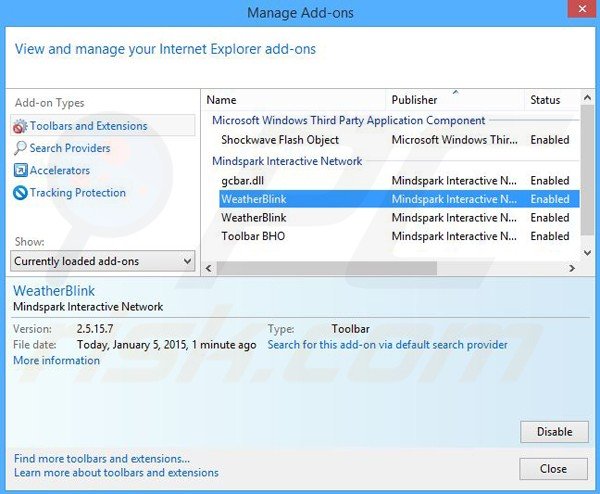Click scroll left arrow of horizontal scrollbar
The image size is (600, 494).
tap(209, 268)
